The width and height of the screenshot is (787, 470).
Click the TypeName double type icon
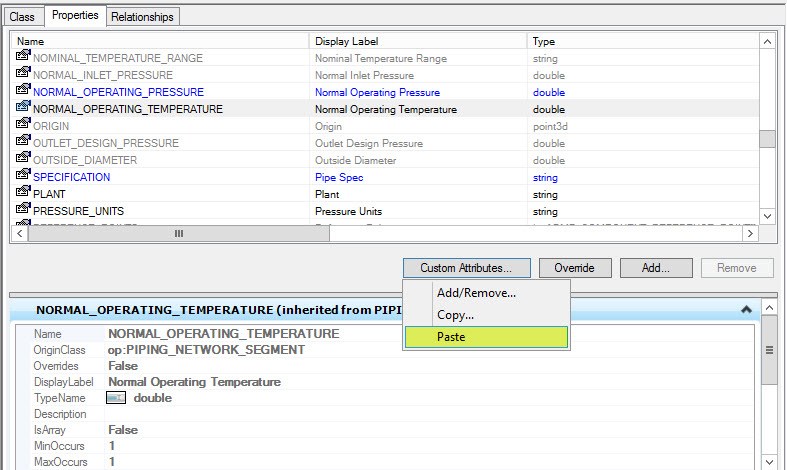tap(116, 398)
